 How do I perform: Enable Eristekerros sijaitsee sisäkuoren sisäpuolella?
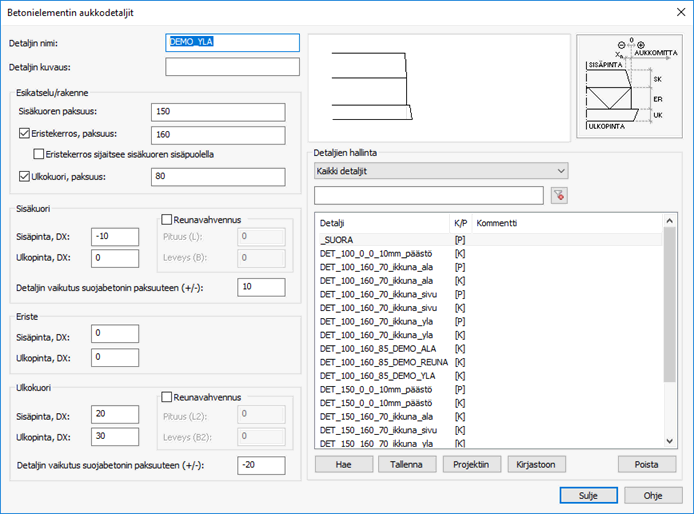tap(39, 154)
